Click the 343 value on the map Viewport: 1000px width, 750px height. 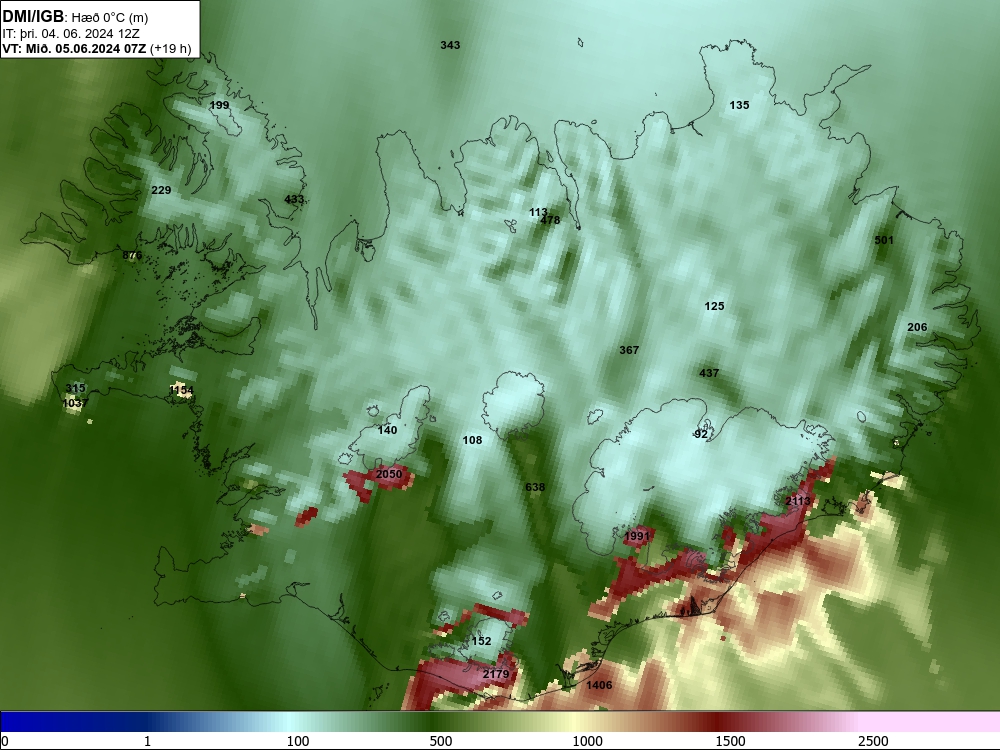coord(450,45)
